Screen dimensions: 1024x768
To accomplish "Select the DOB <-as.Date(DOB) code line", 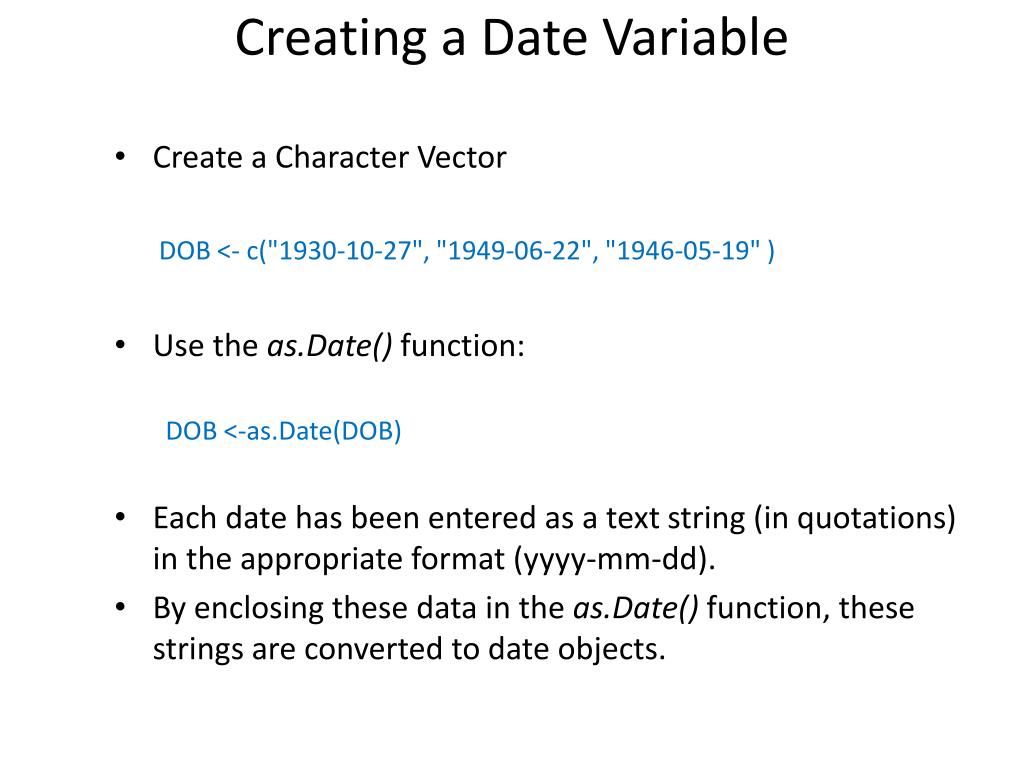I will pos(283,431).
